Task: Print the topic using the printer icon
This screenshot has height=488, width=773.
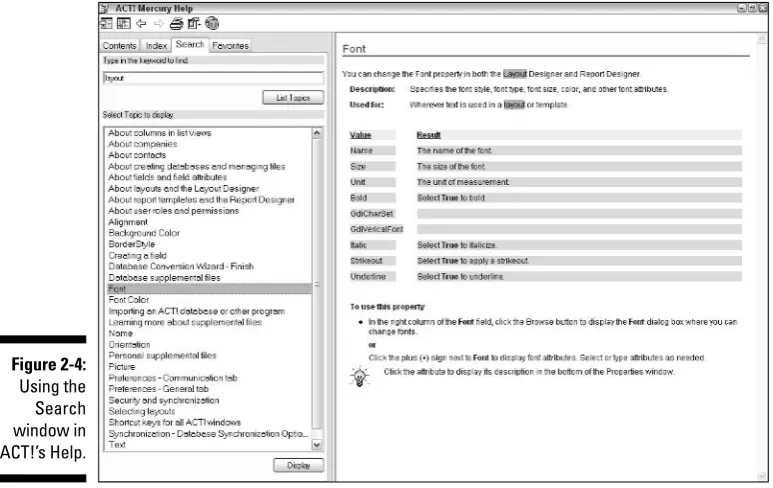Action: click(176, 23)
